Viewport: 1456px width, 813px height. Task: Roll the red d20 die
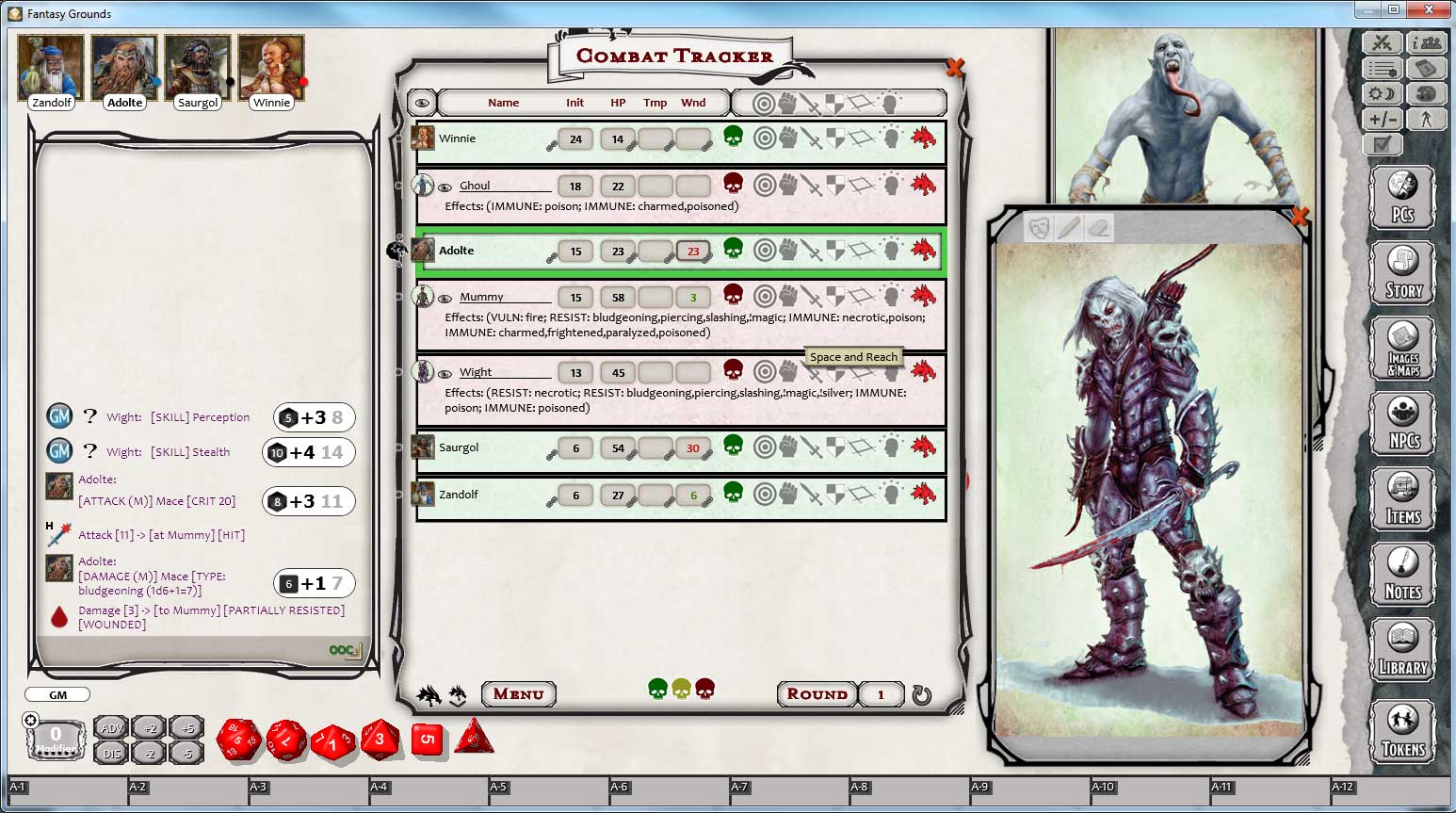239,740
